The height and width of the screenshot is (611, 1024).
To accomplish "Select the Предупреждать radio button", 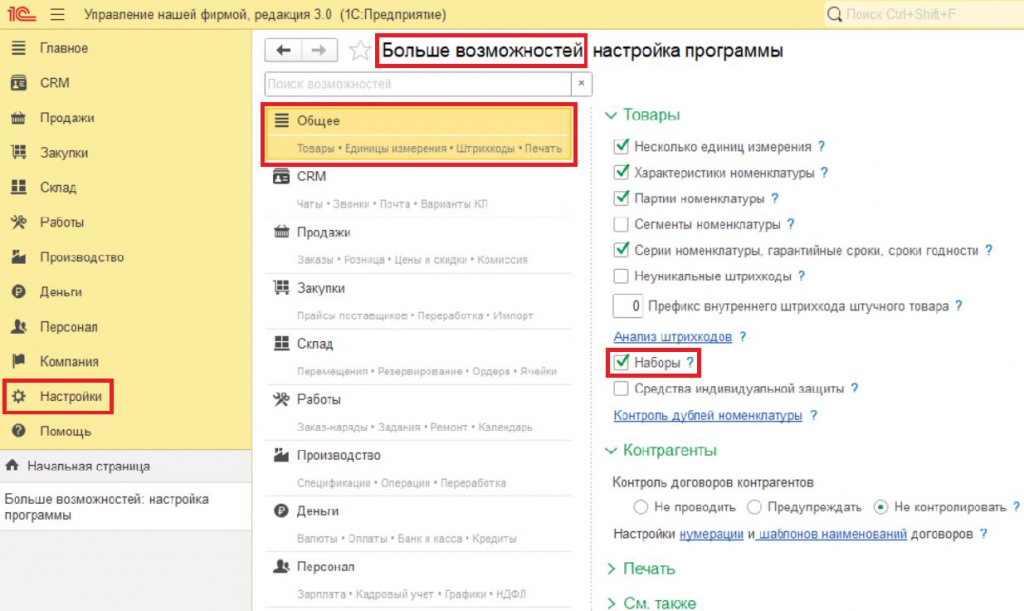I will (754, 507).
